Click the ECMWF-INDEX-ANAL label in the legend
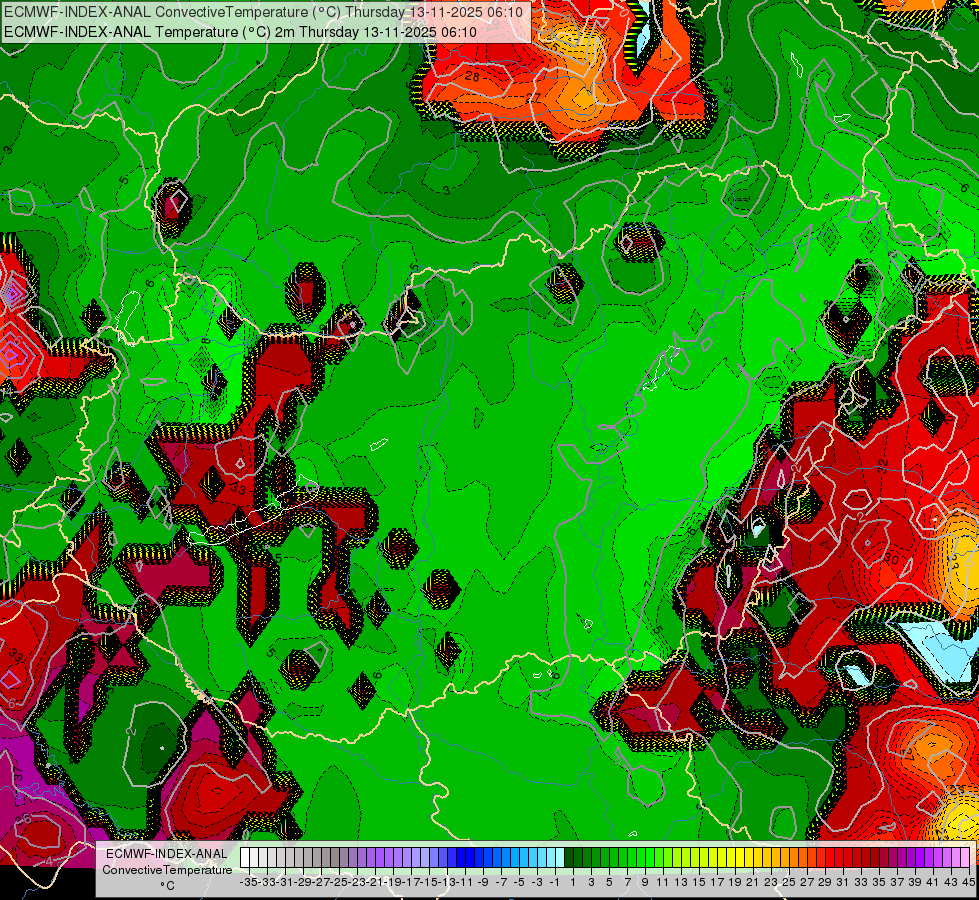Image resolution: width=979 pixels, height=900 pixels. click(x=167, y=854)
